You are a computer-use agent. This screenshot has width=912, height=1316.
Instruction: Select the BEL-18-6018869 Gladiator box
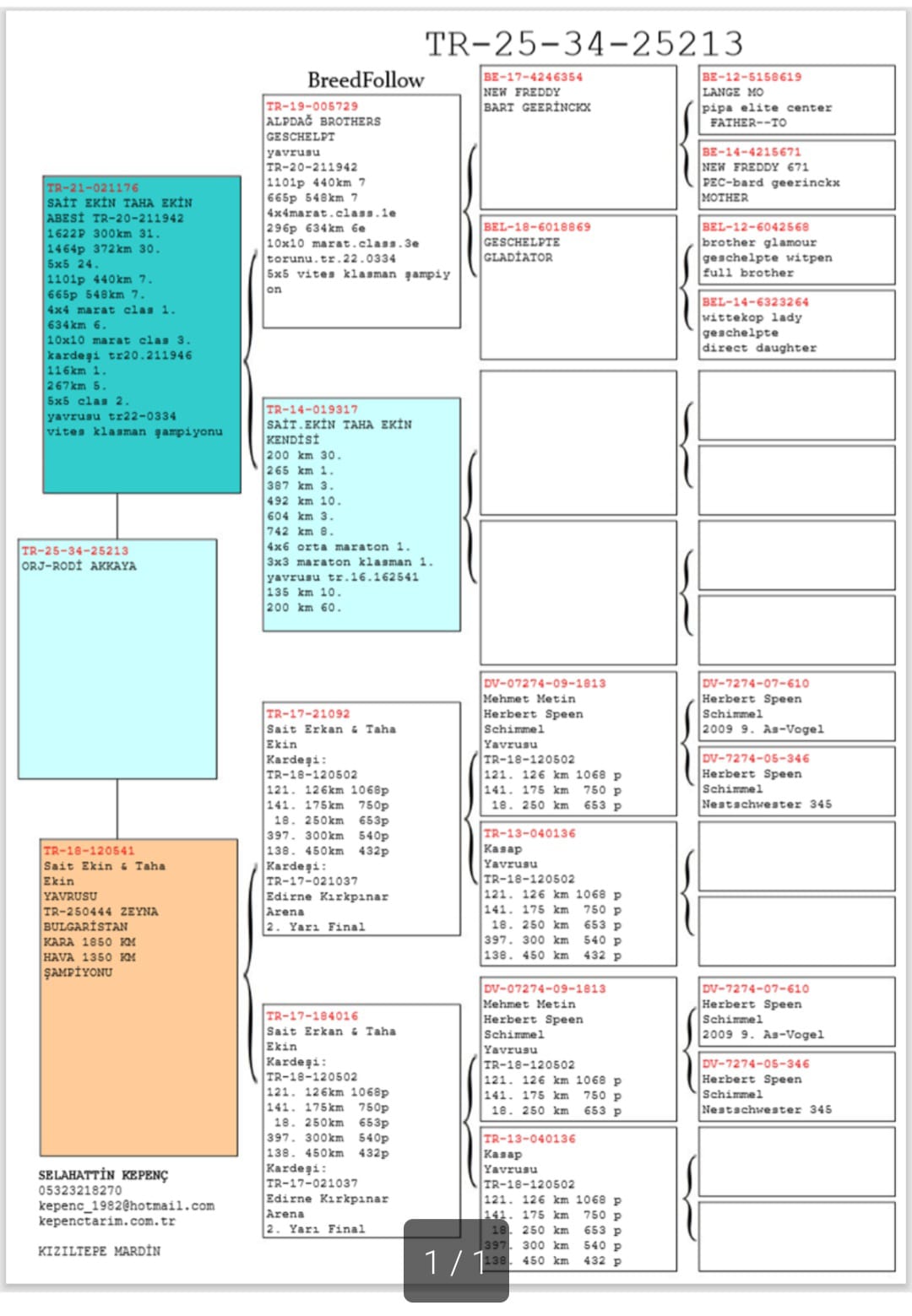(x=578, y=287)
